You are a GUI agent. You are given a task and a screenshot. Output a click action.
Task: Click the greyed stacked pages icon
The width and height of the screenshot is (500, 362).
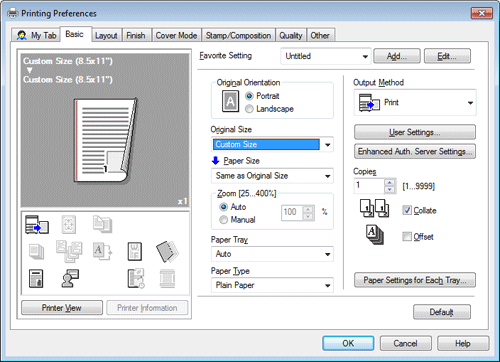click(x=36, y=252)
